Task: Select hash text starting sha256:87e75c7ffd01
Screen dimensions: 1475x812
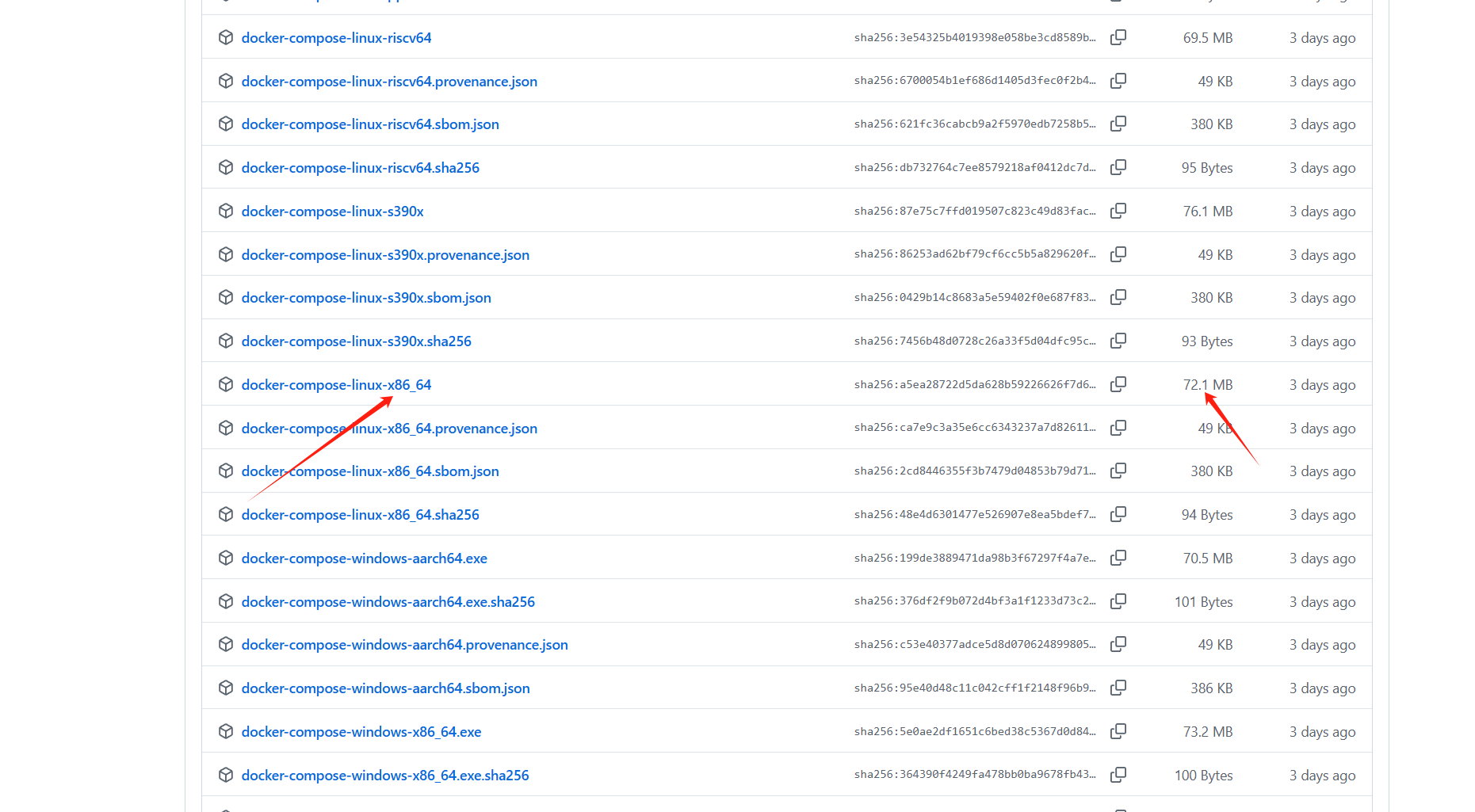Action: coord(975,211)
